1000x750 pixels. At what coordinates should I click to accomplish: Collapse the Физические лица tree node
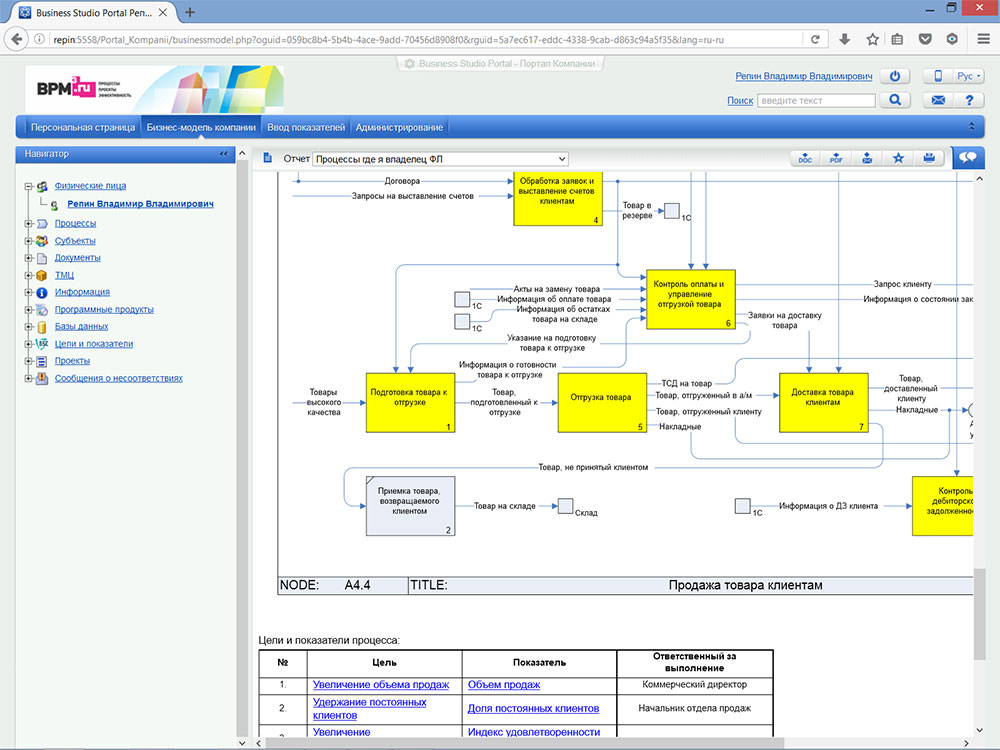coord(27,186)
